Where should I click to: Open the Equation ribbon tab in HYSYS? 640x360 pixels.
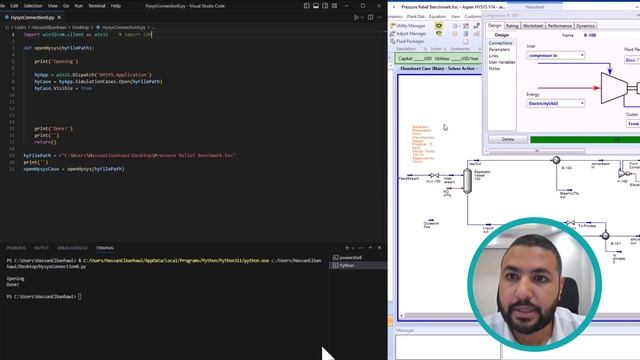[437, 16]
